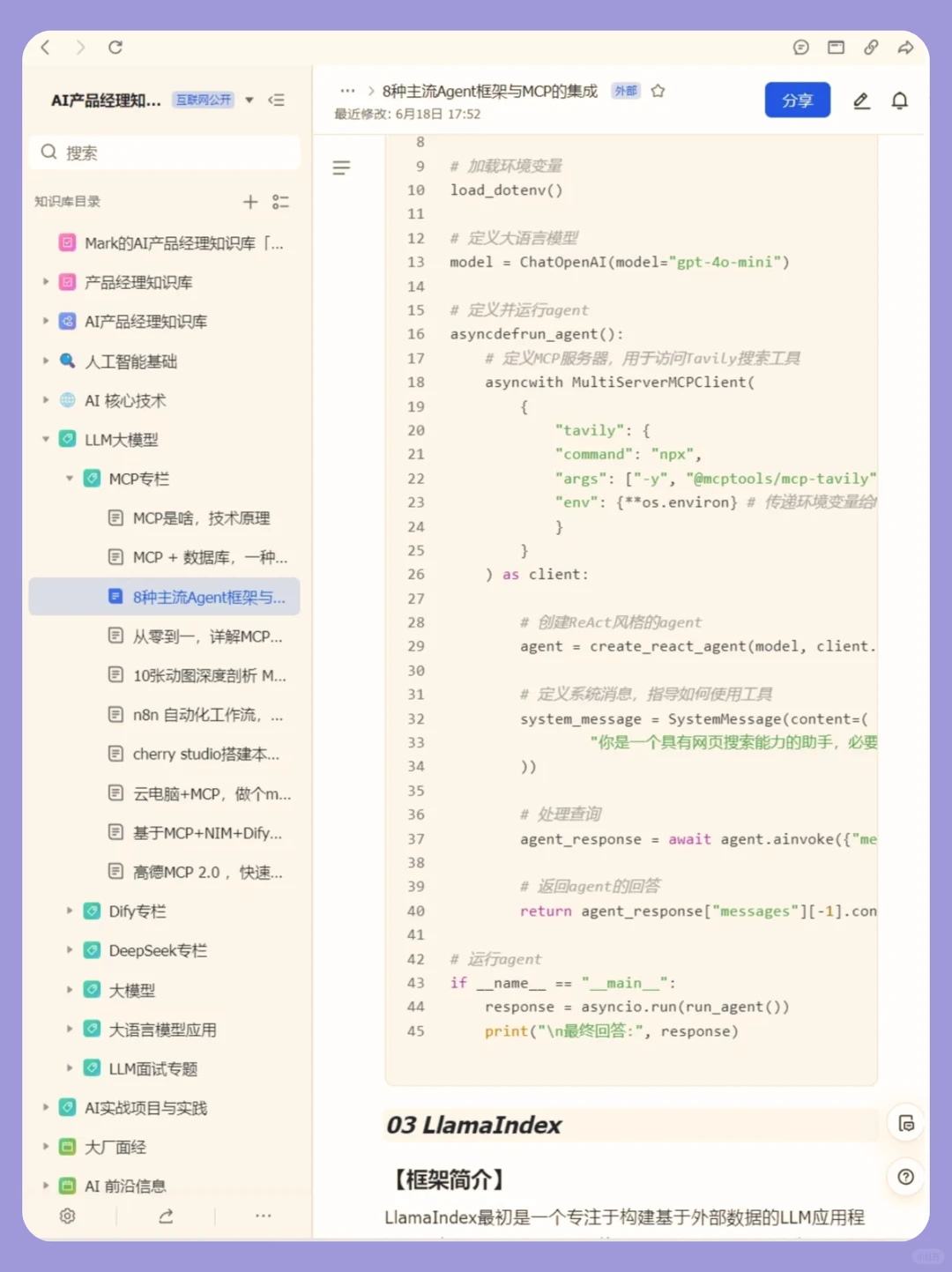Expand the 大模型 folder
The image size is (952, 1272).
pyautogui.click(x=70, y=990)
